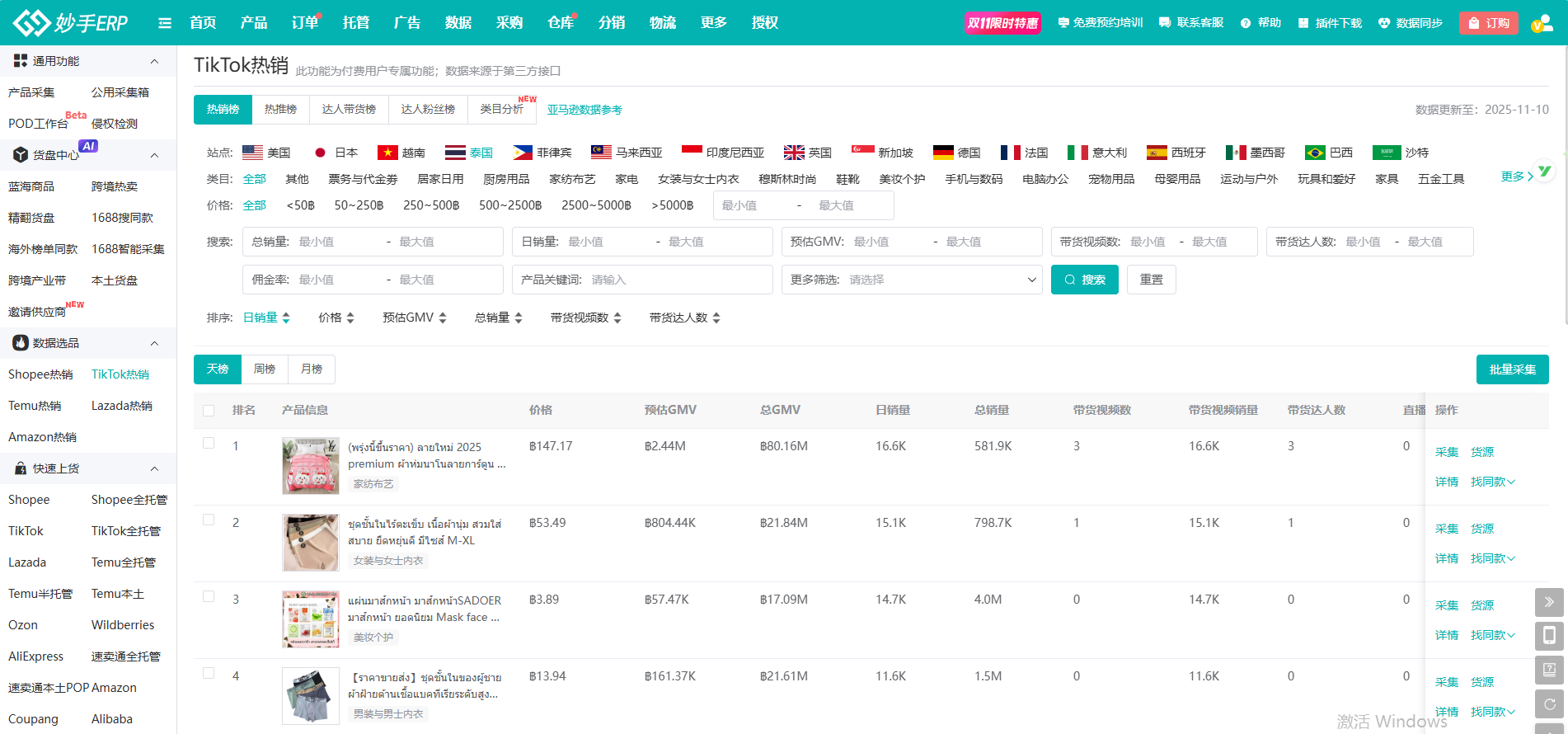Toggle the select-all checkbox in table header
This screenshot has width=1568, height=734.
(x=209, y=411)
